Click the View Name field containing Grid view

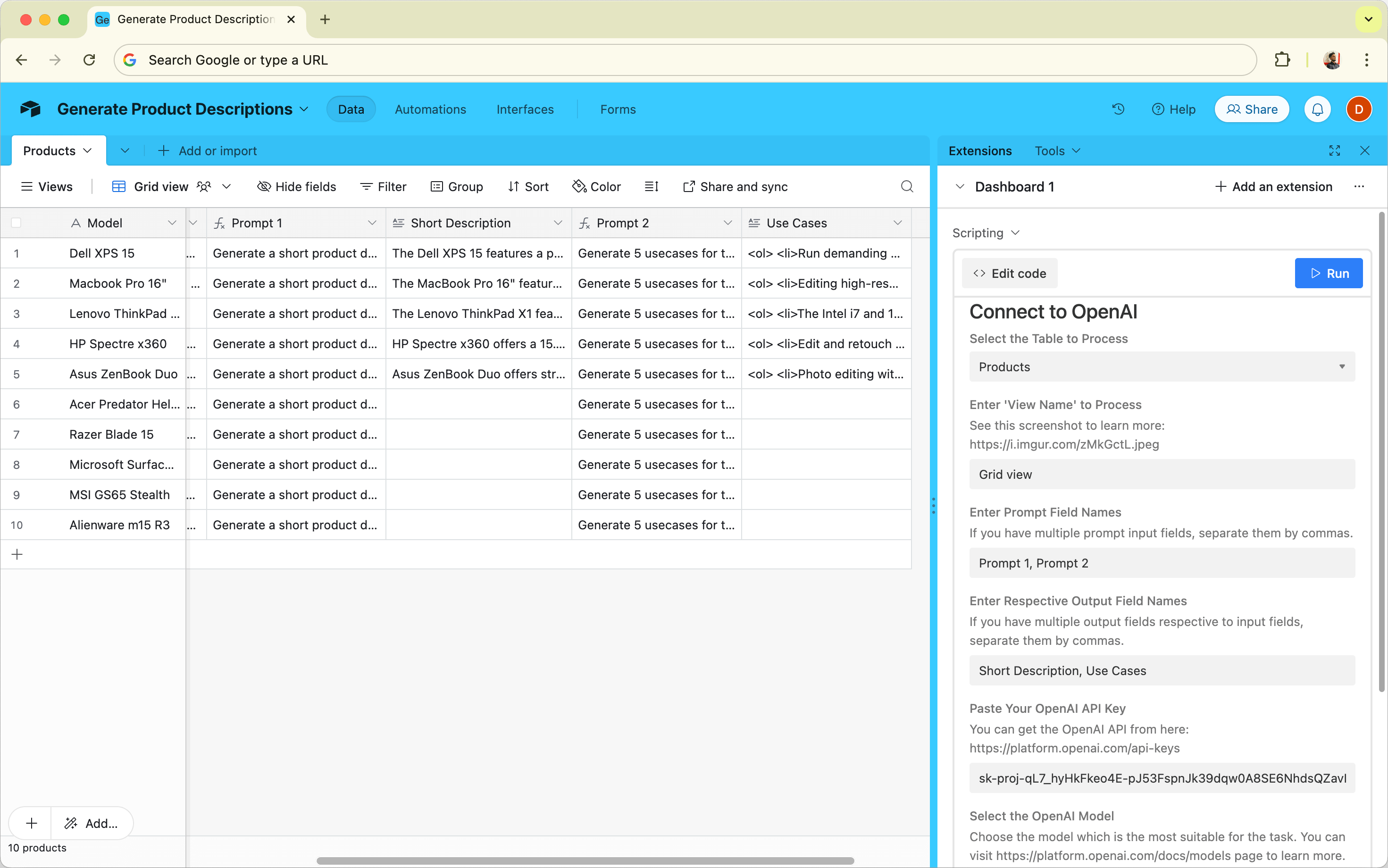click(x=1162, y=474)
